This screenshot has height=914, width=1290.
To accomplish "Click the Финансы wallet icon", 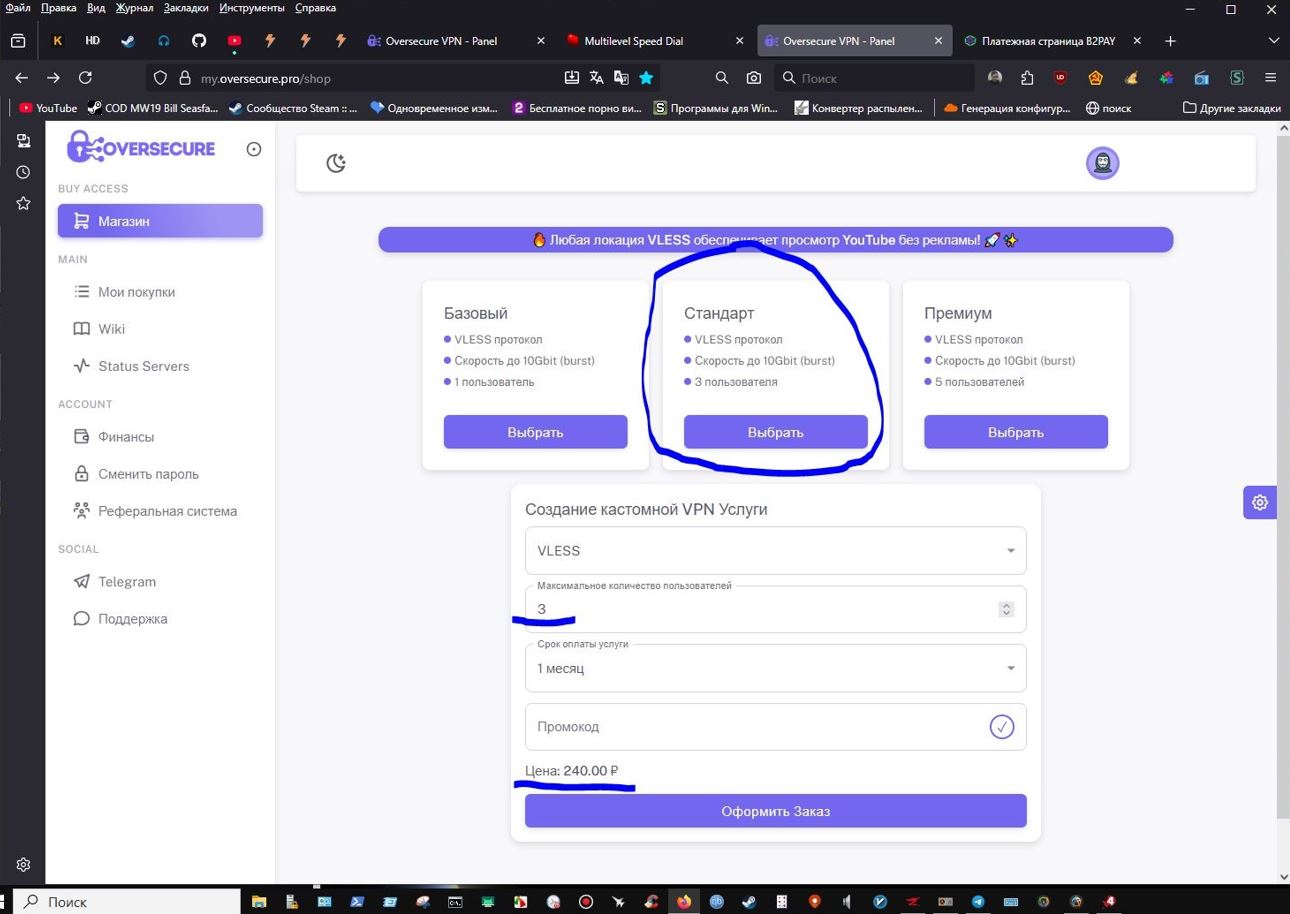I will click(x=82, y=437).
